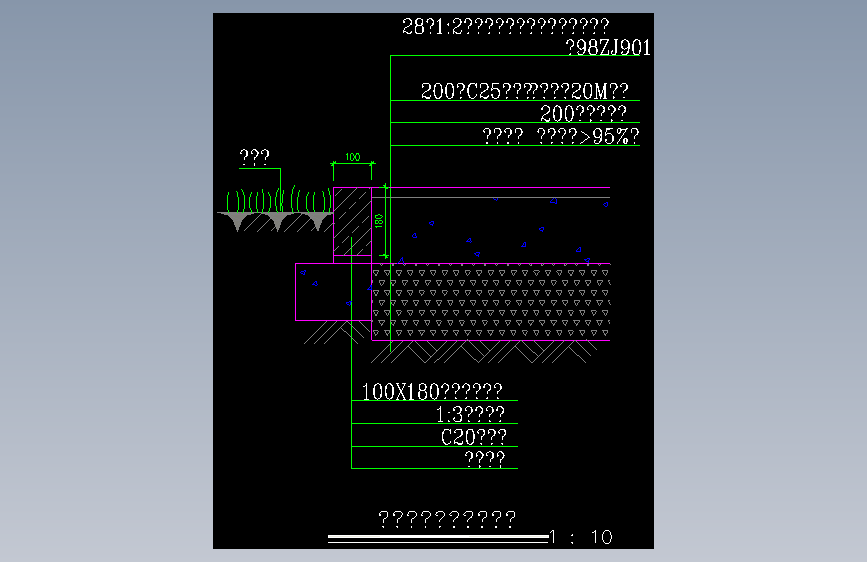Click the ?????????? drawing title text
This screenshot has width=867, height=562.
tap(447, 519)
